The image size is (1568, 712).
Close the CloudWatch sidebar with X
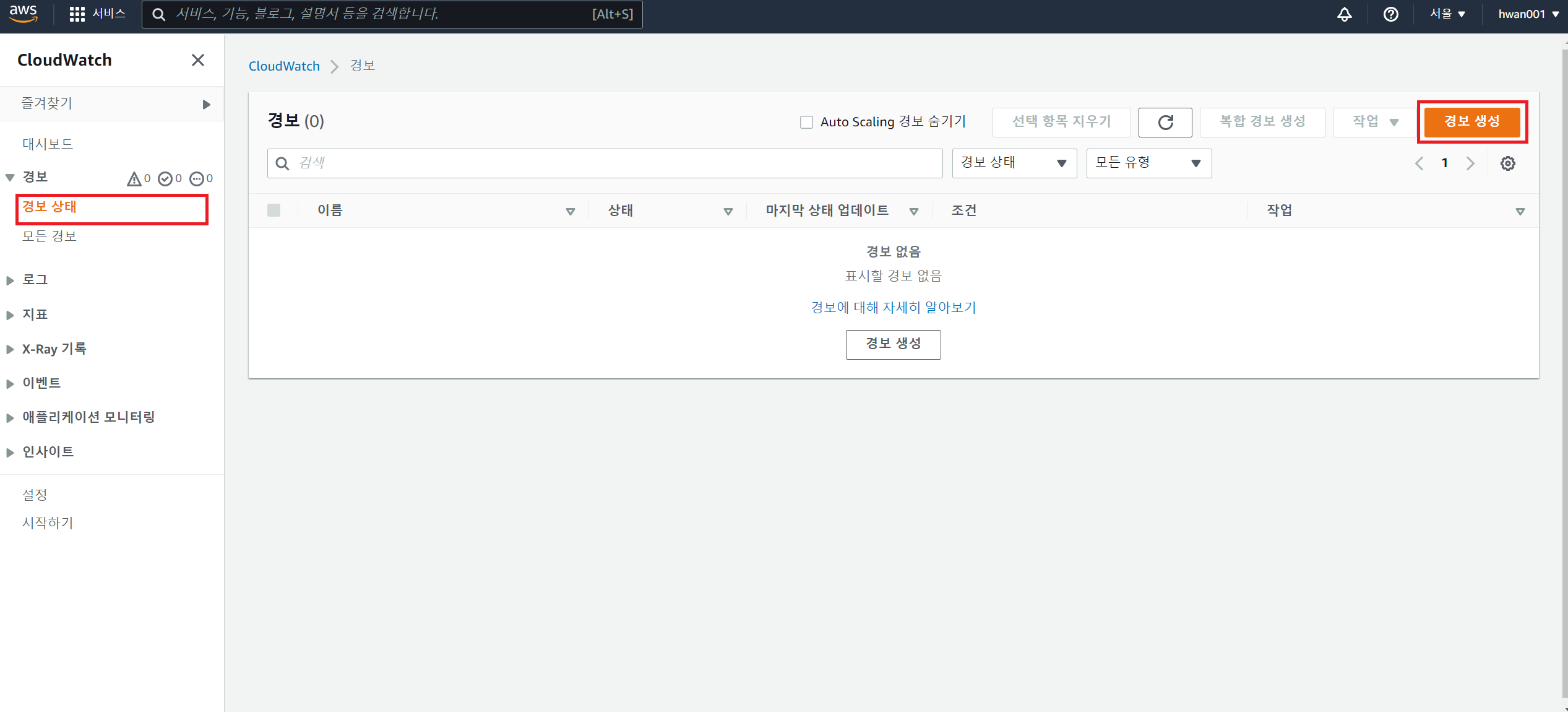point(197,60)
